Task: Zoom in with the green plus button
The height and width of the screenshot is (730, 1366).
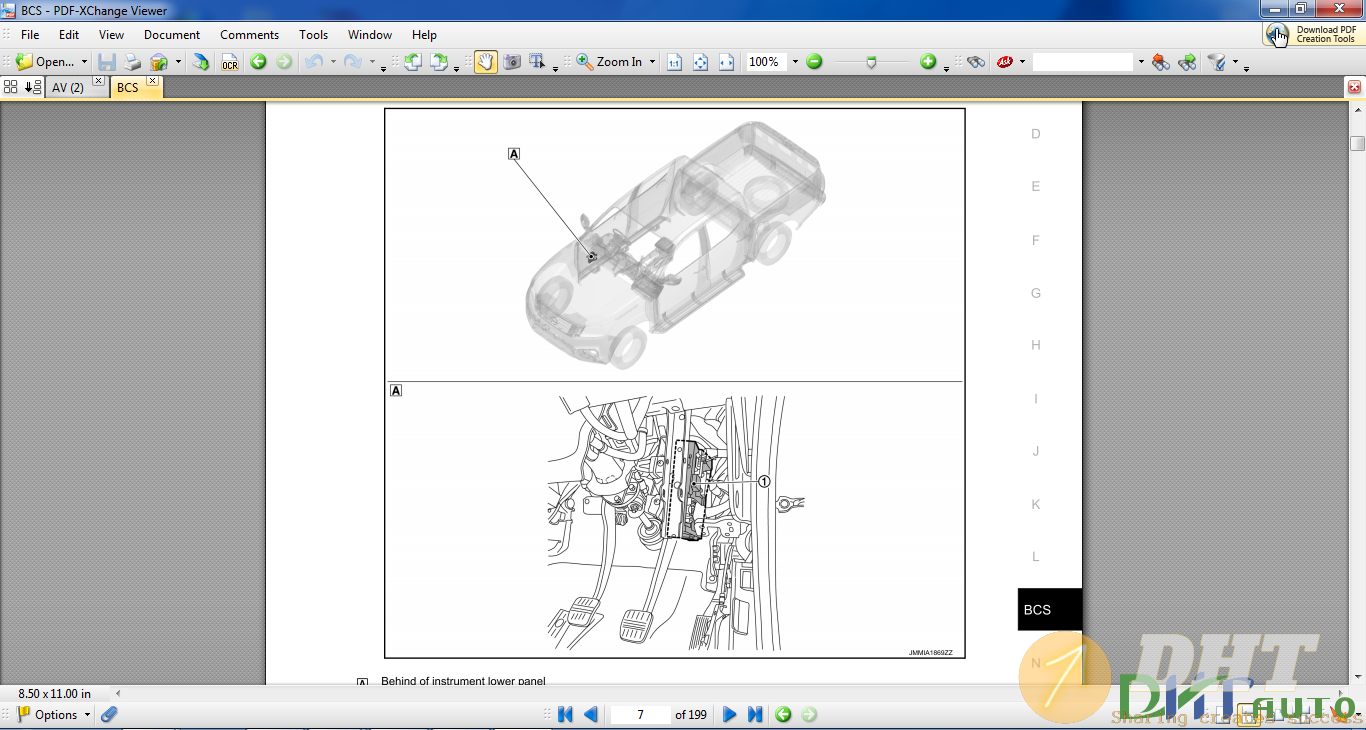Action: (928, 62)
